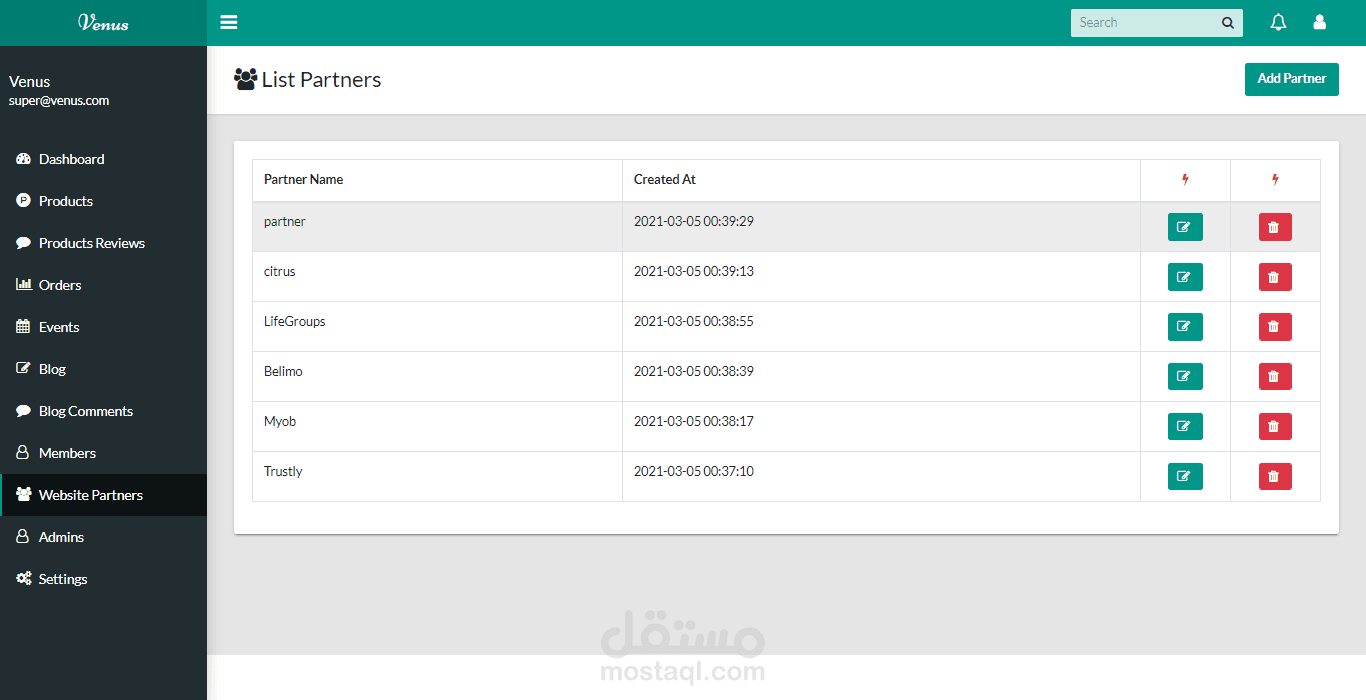Select the 'citrus' name cell

click(437, 277)
